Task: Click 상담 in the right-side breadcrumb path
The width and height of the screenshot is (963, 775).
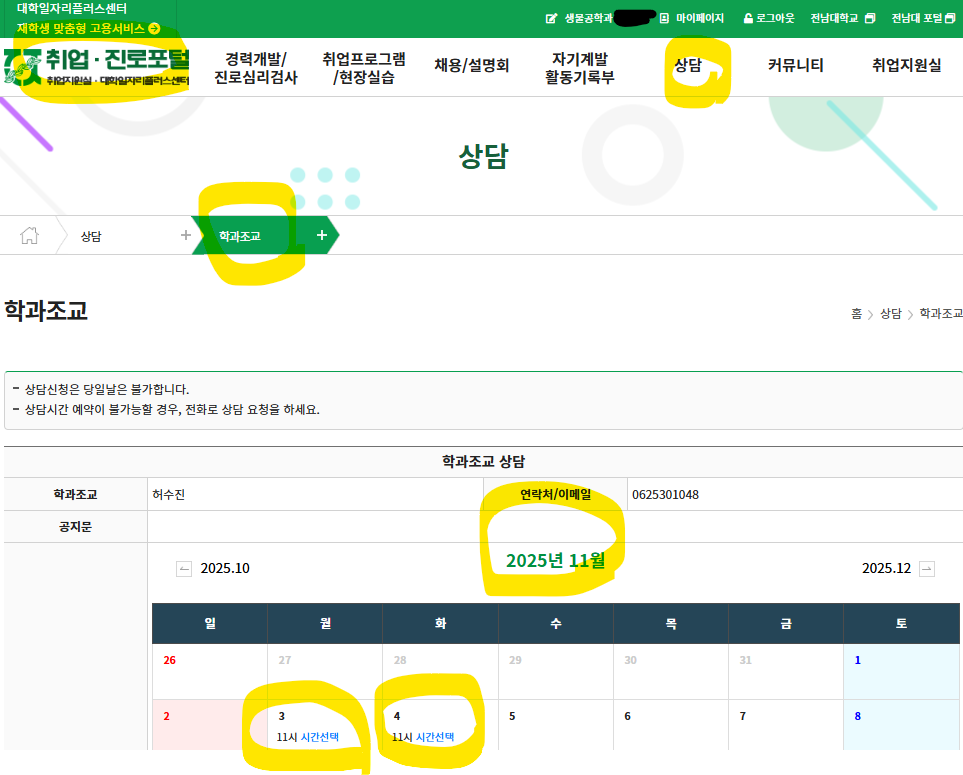Action: 890,314
